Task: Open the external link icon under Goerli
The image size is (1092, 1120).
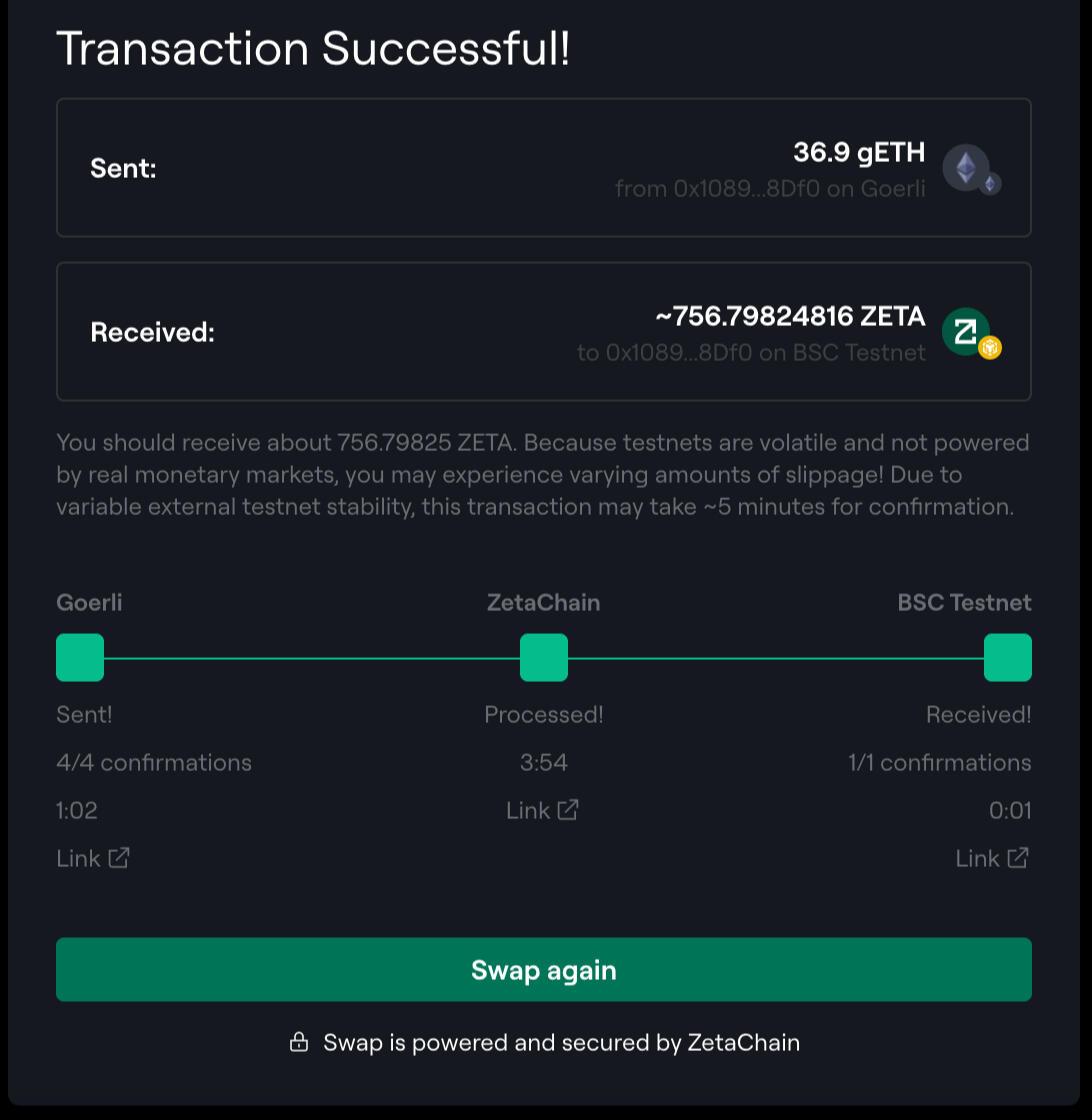Action: coord(119,858)
